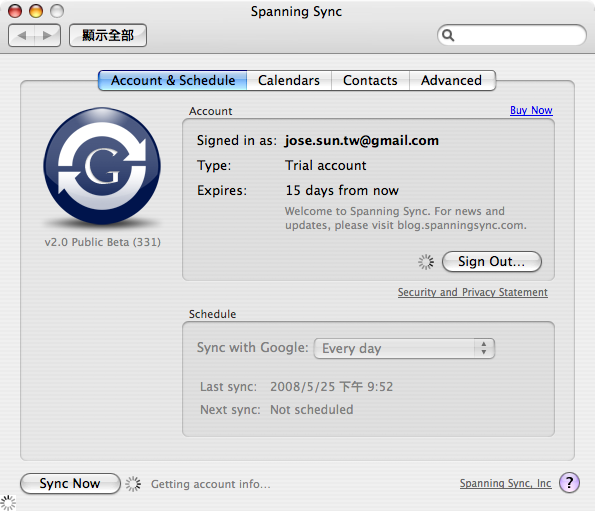
Task: Go forward with the right arrow button
Action: pyautogui.click(x=47, y=35)
